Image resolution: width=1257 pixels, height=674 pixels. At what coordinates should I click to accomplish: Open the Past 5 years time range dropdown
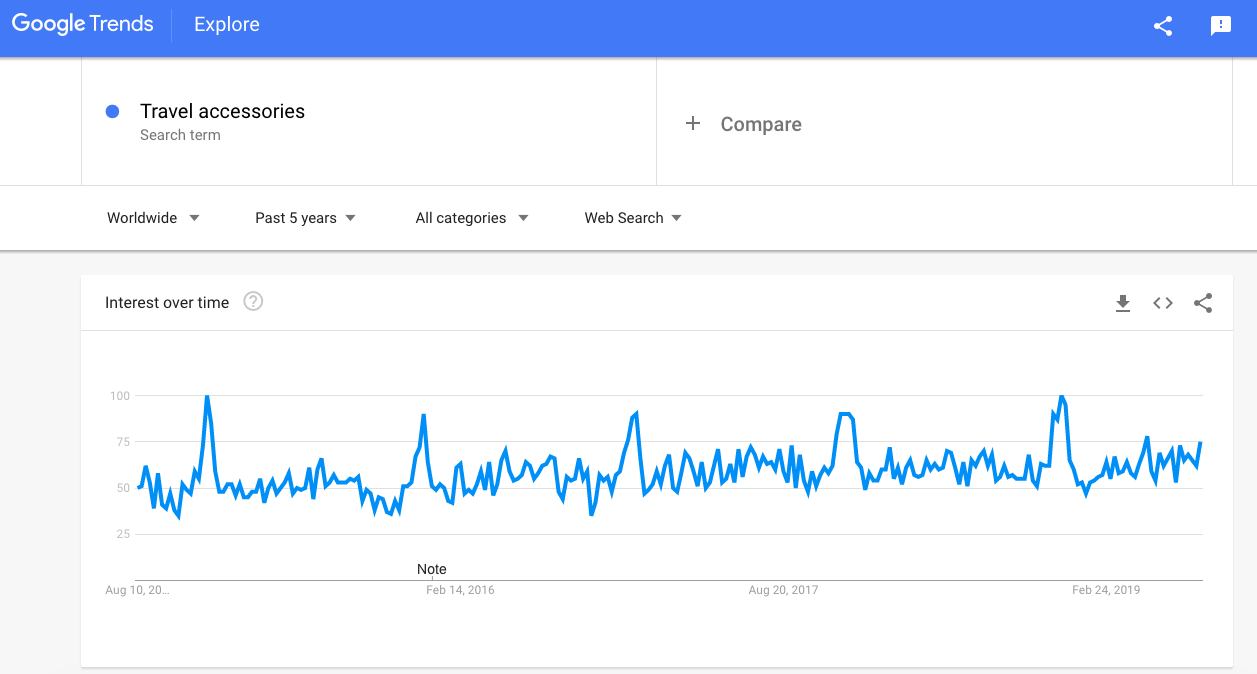click(305, 218)
